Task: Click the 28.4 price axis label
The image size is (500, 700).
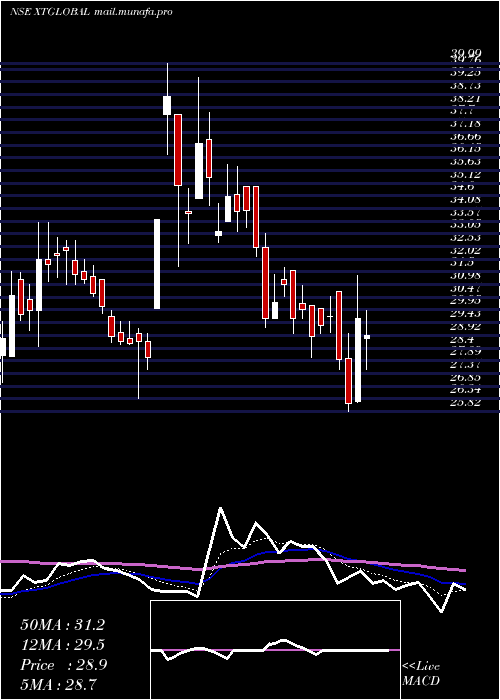Action: coord(462,340)
